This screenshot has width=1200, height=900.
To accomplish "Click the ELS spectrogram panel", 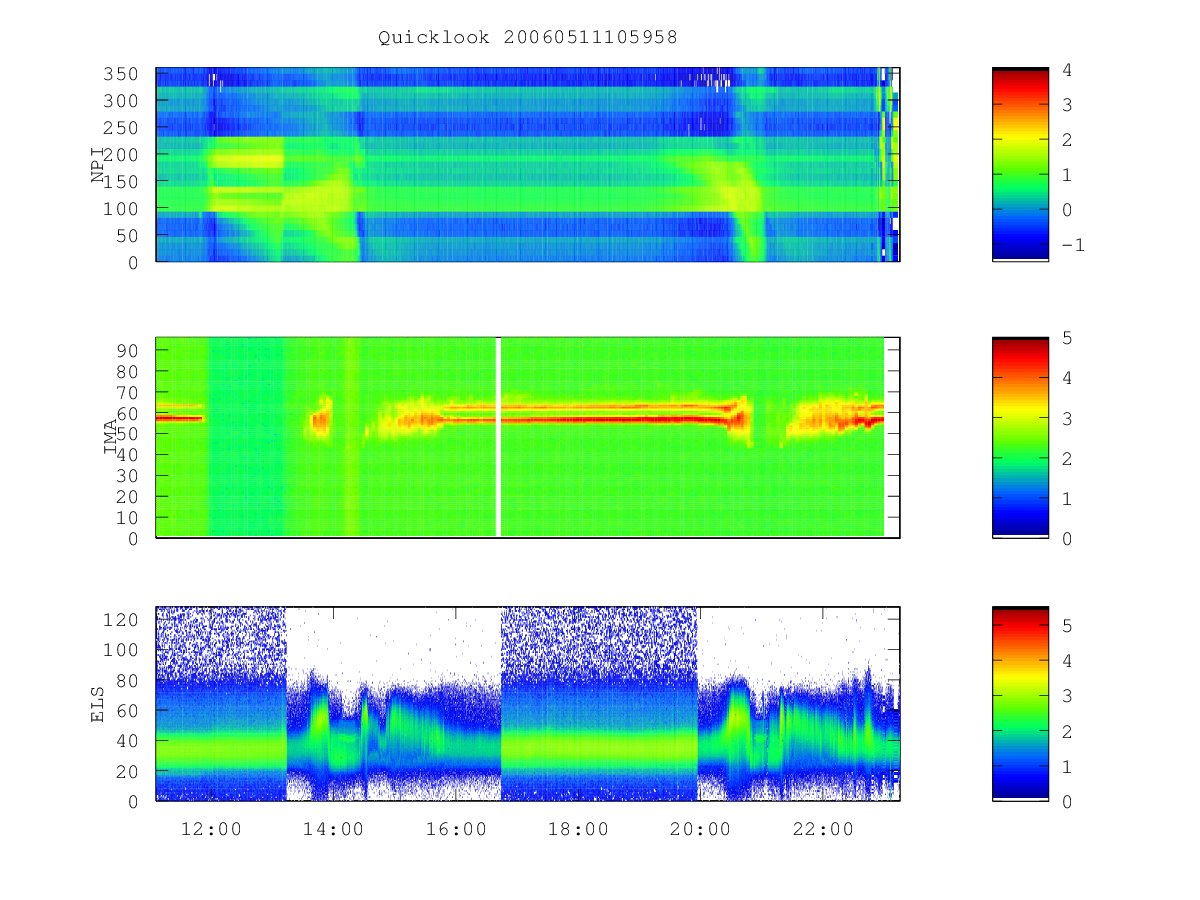I will click(528, 704).
